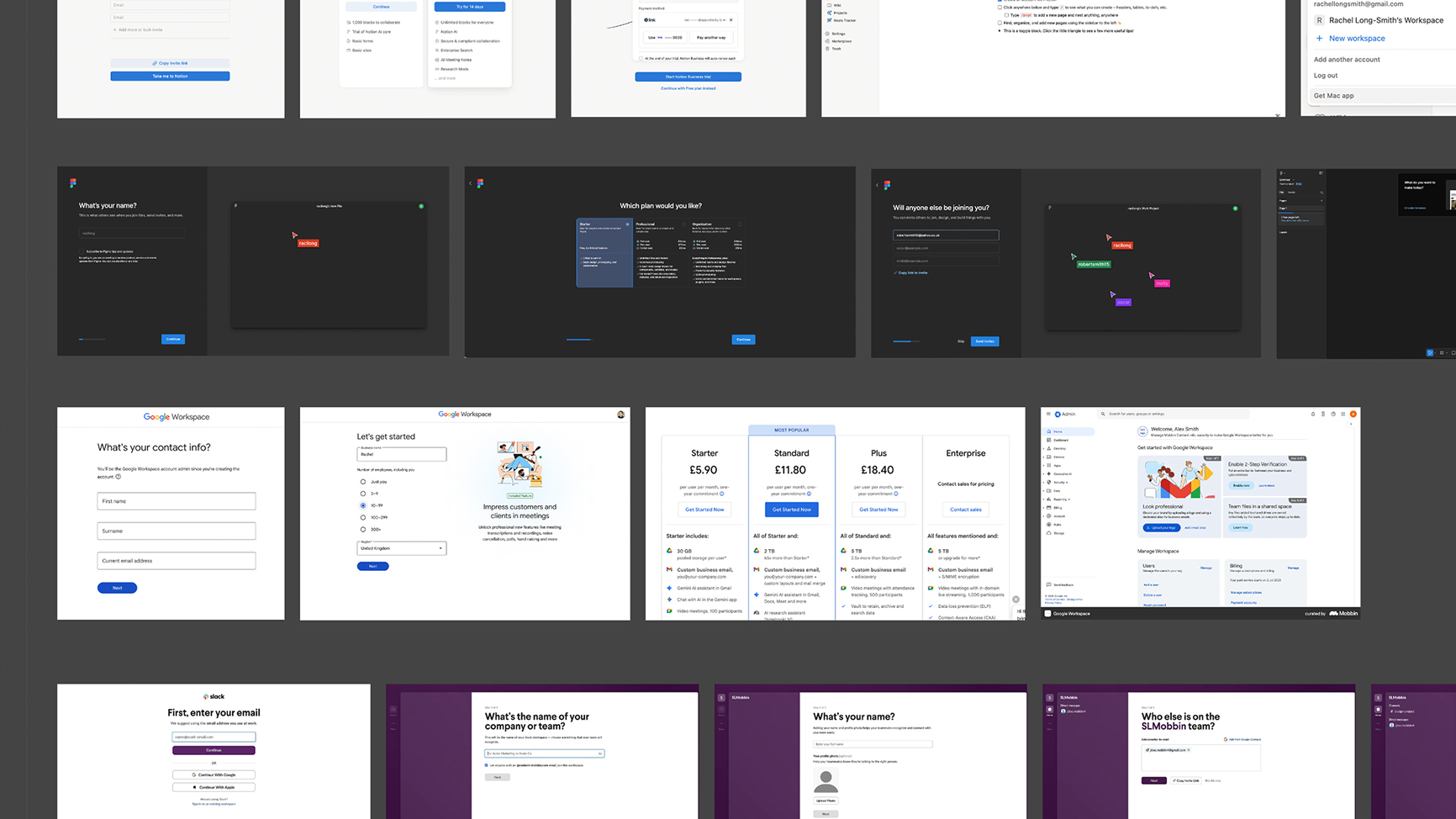Click 'Copy link to invite' in Figma
The image size is (1456, 819).
click(x=912, y=272)
